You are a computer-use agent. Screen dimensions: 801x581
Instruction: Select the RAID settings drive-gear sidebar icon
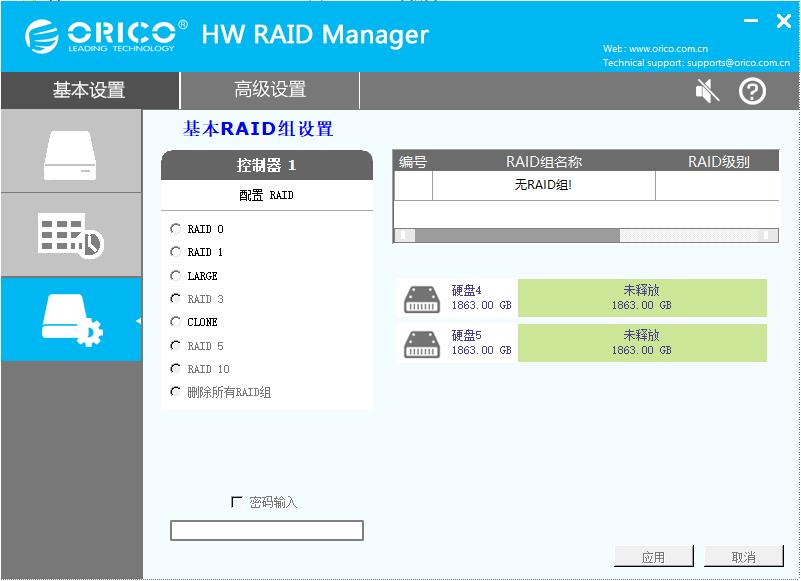click(72, 319)
